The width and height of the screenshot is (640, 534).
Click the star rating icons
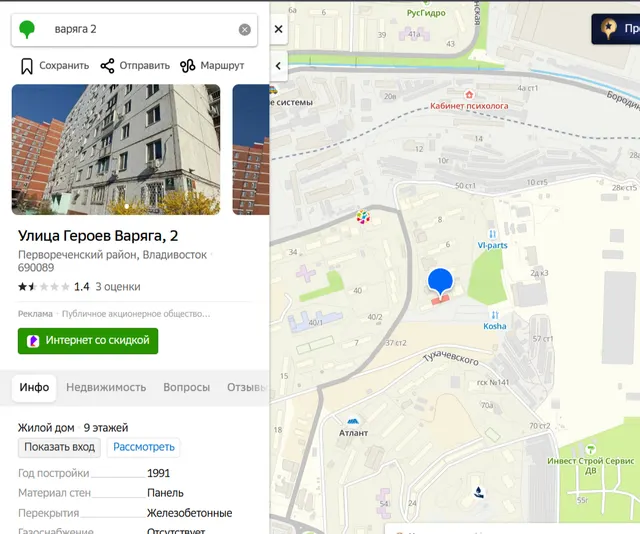(44, 287)
